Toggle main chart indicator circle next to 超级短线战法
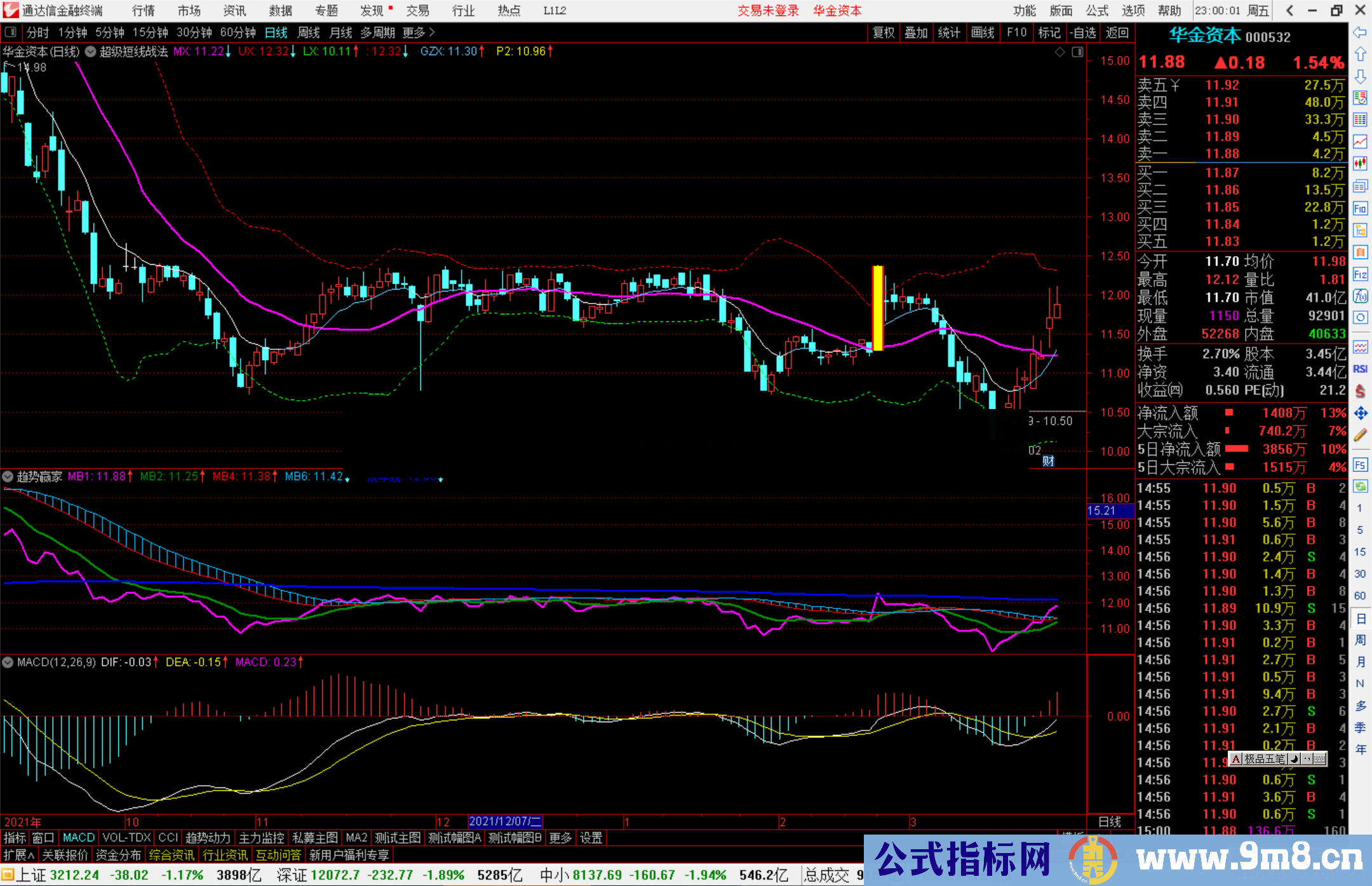1372x886 pixels. click(90, 51)
